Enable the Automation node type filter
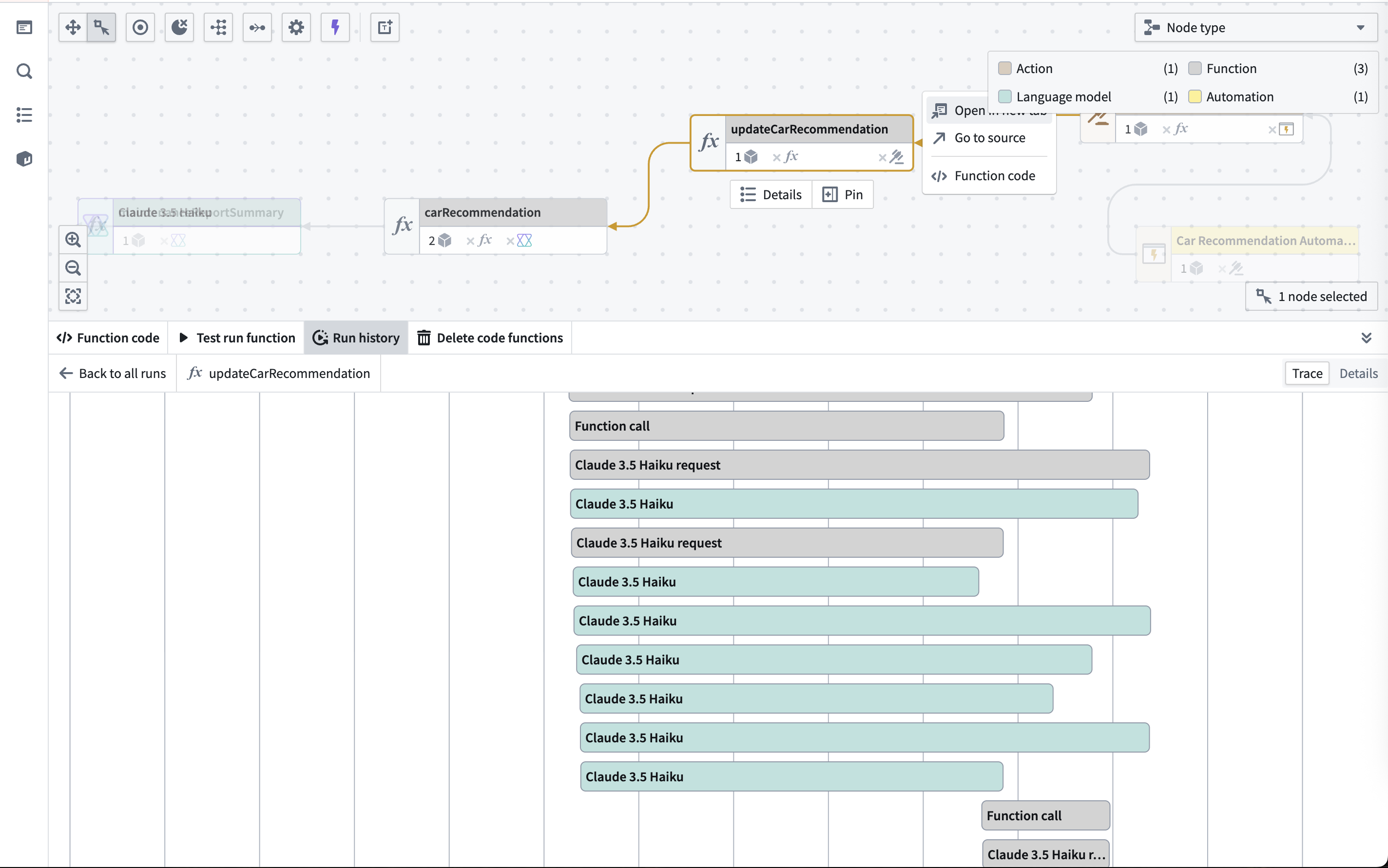1388x868 pixels. 1195,97
